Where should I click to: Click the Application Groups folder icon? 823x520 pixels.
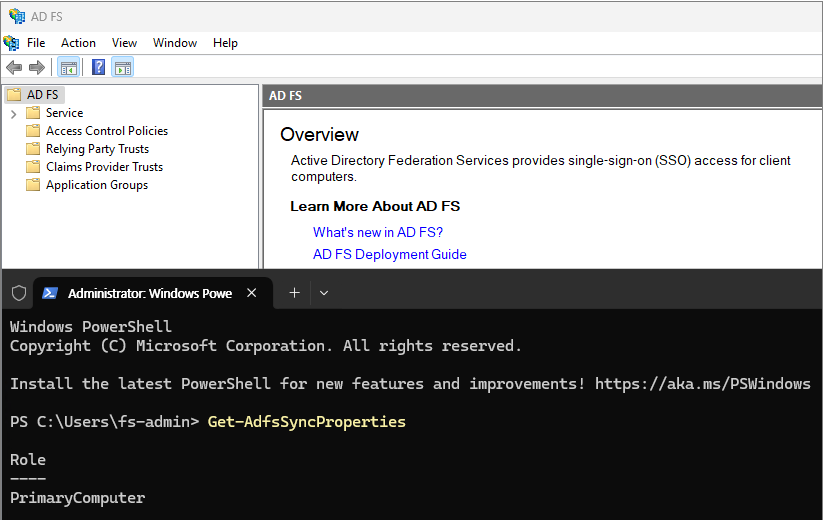point(33,185)
